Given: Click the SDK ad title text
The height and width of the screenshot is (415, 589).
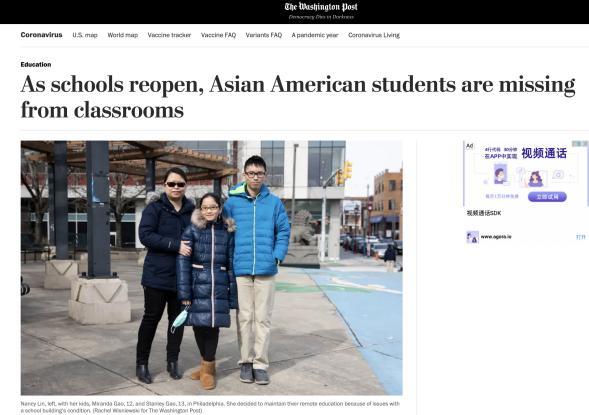Looking at the screenshot, I should pyautogui.click(x=483, y=213).
